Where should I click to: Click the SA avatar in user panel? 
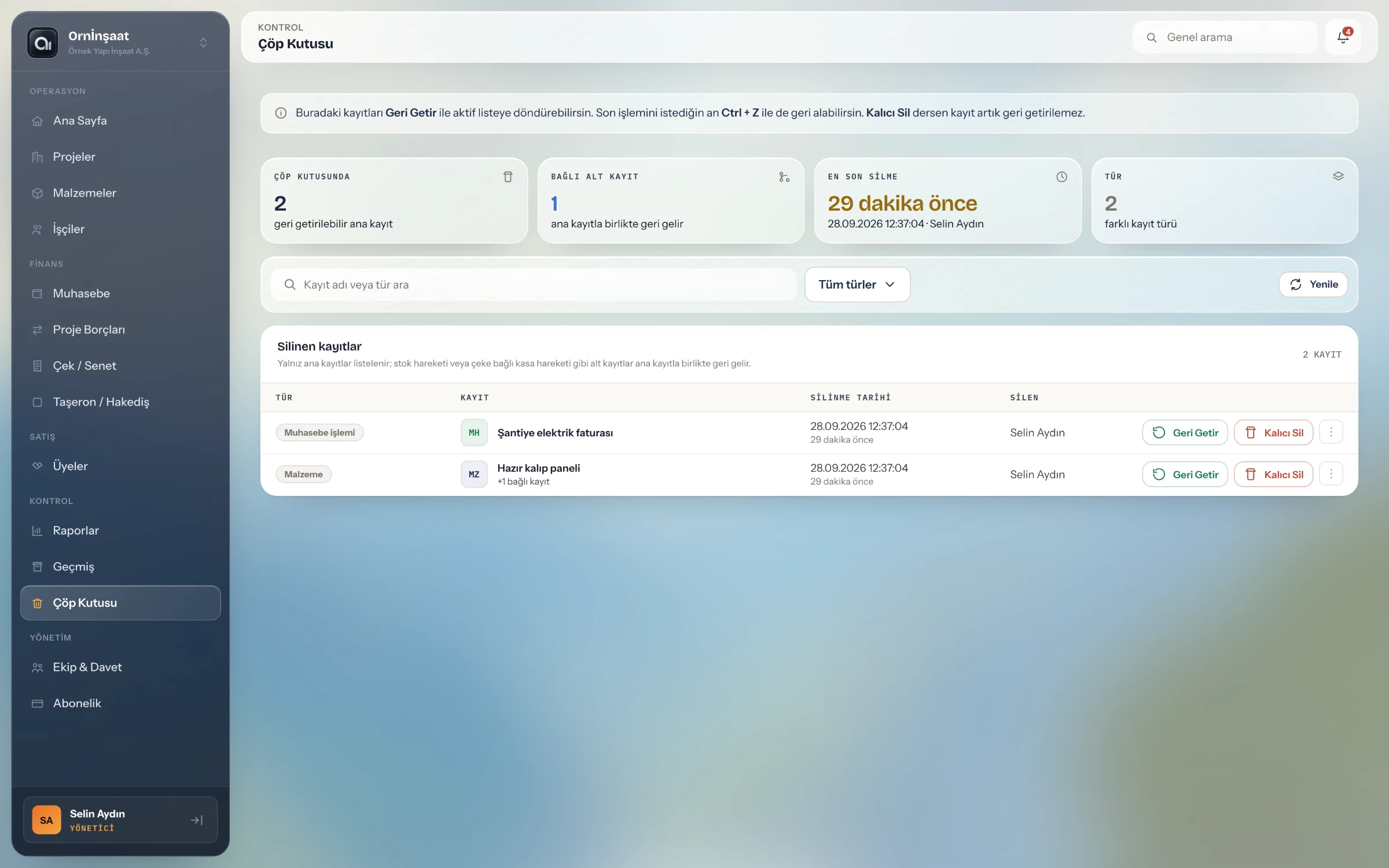pyautogui.click(x=46, y=820)
